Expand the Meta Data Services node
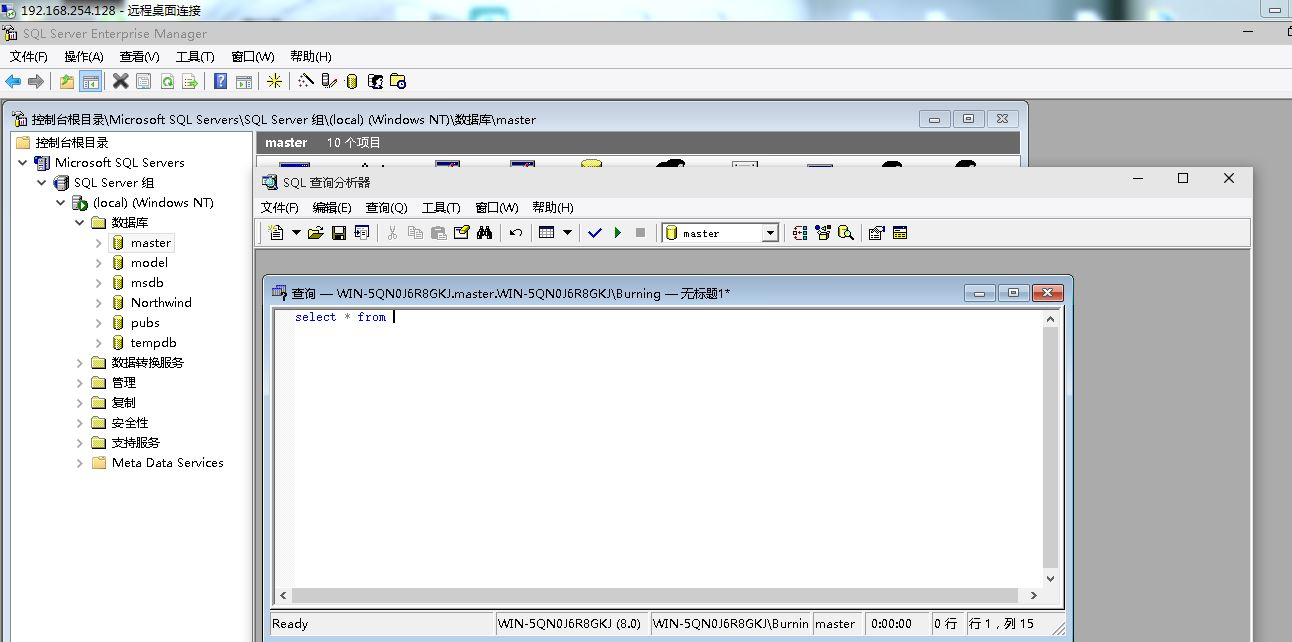Screen dimensions: 1292x642 (x=80, y=462)
